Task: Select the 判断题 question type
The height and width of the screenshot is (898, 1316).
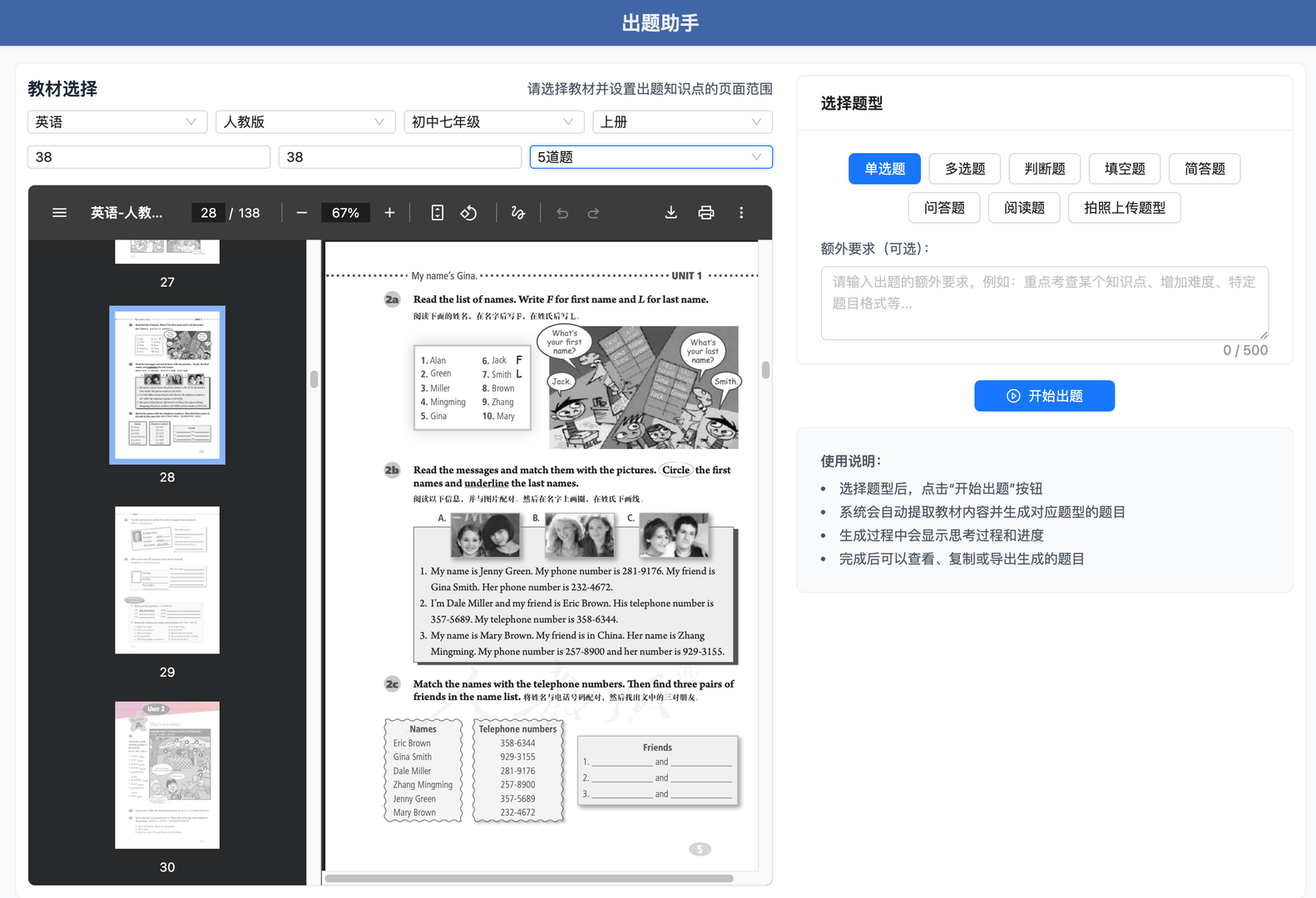Action: [x=1045, y=169]
